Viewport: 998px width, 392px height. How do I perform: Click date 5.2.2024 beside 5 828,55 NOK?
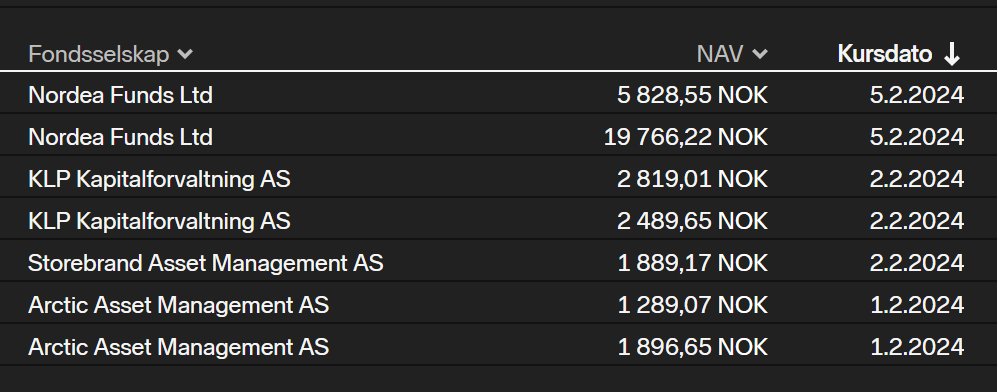[917, 95]
